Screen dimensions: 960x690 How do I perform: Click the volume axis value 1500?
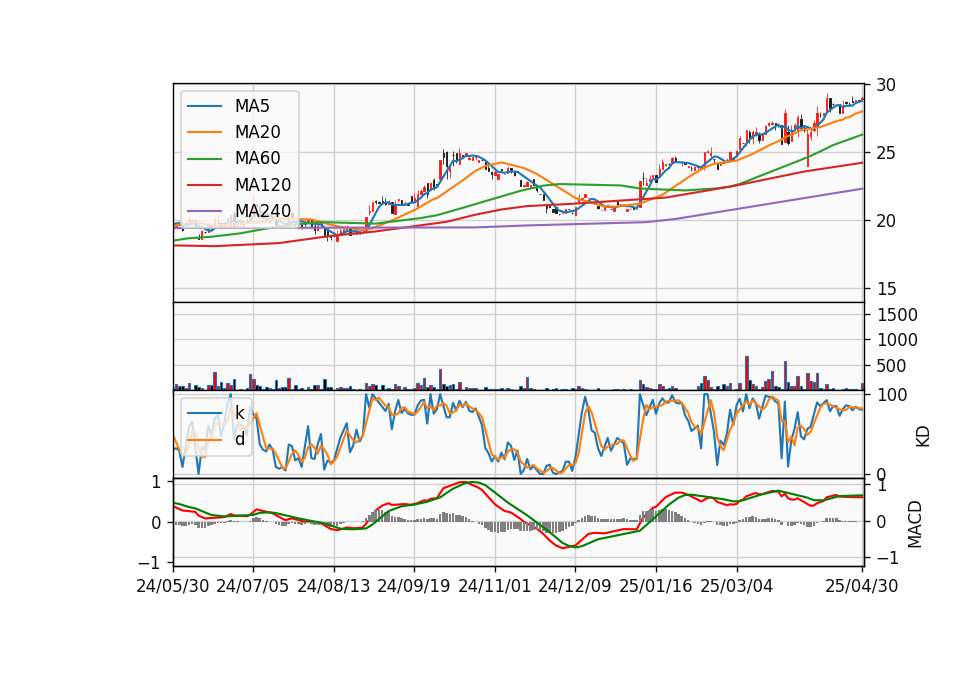click(x=898, y=315)
